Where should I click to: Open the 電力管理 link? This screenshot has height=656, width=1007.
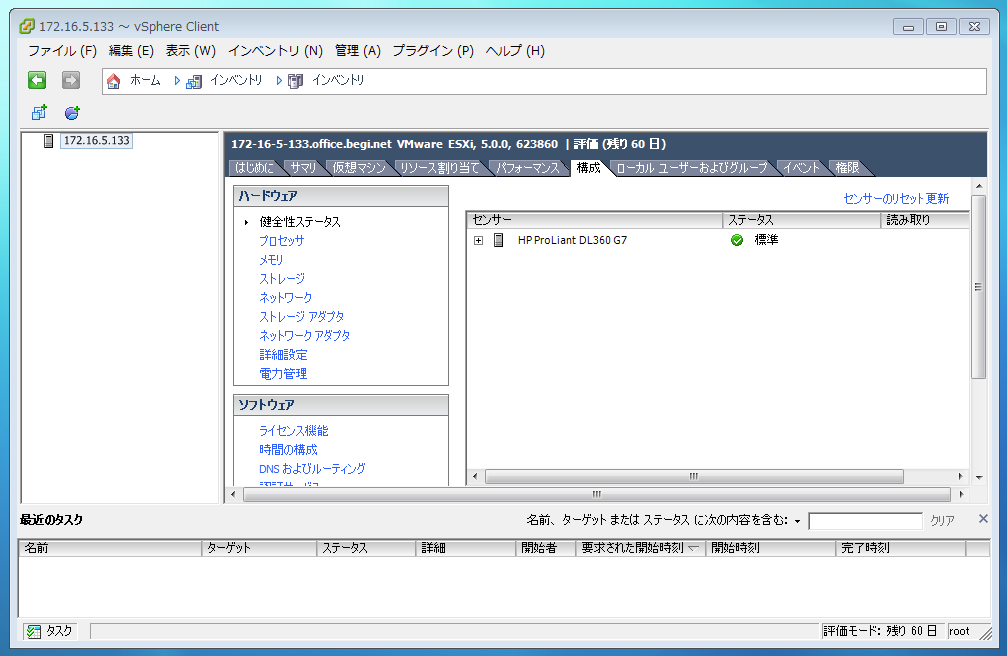(283, 373)
